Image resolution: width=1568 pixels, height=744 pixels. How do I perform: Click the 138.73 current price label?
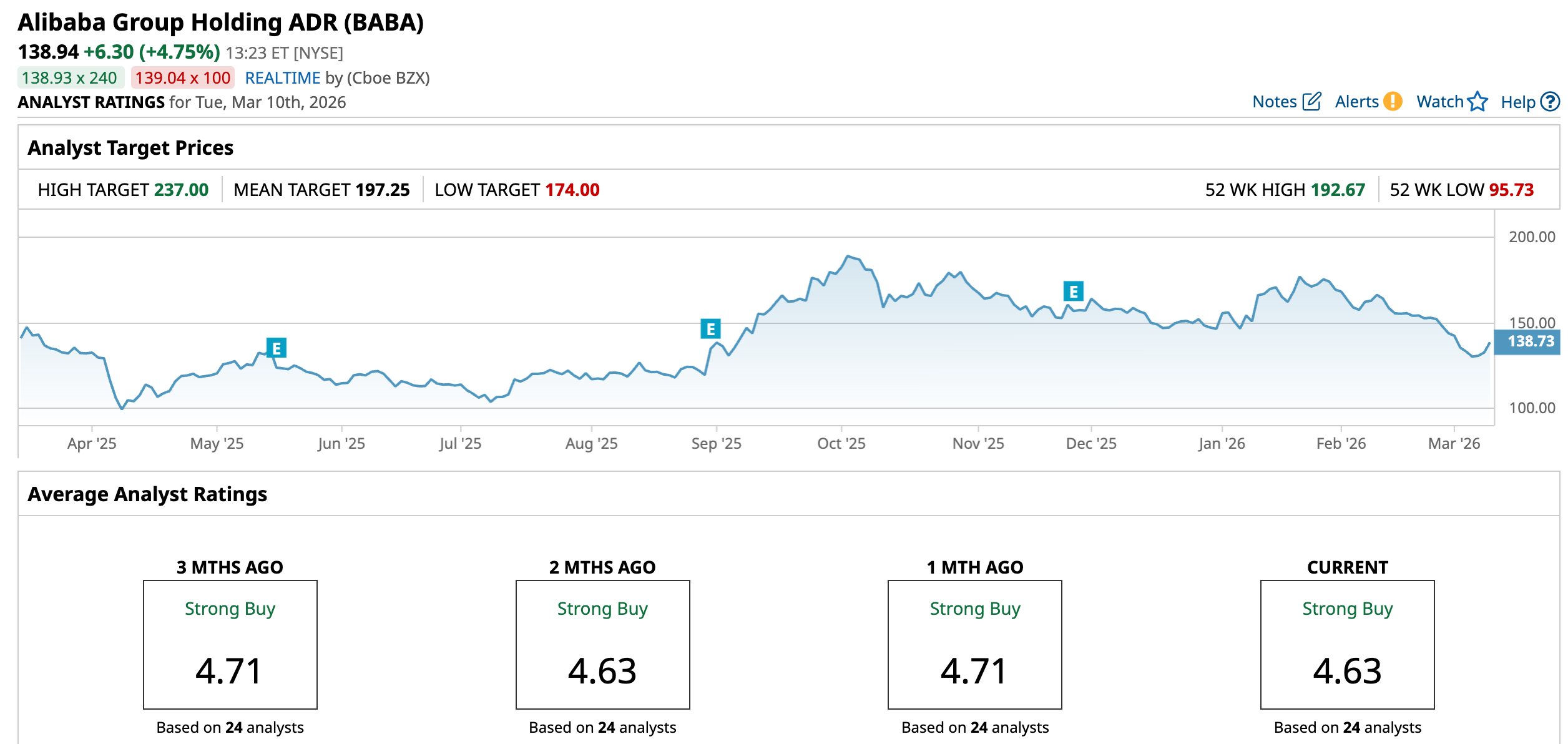pos(1530,341)
